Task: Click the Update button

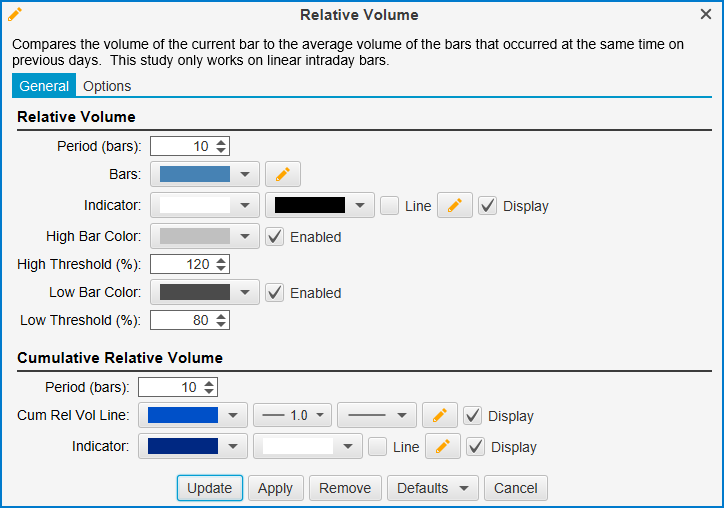Action: point(210,489)
